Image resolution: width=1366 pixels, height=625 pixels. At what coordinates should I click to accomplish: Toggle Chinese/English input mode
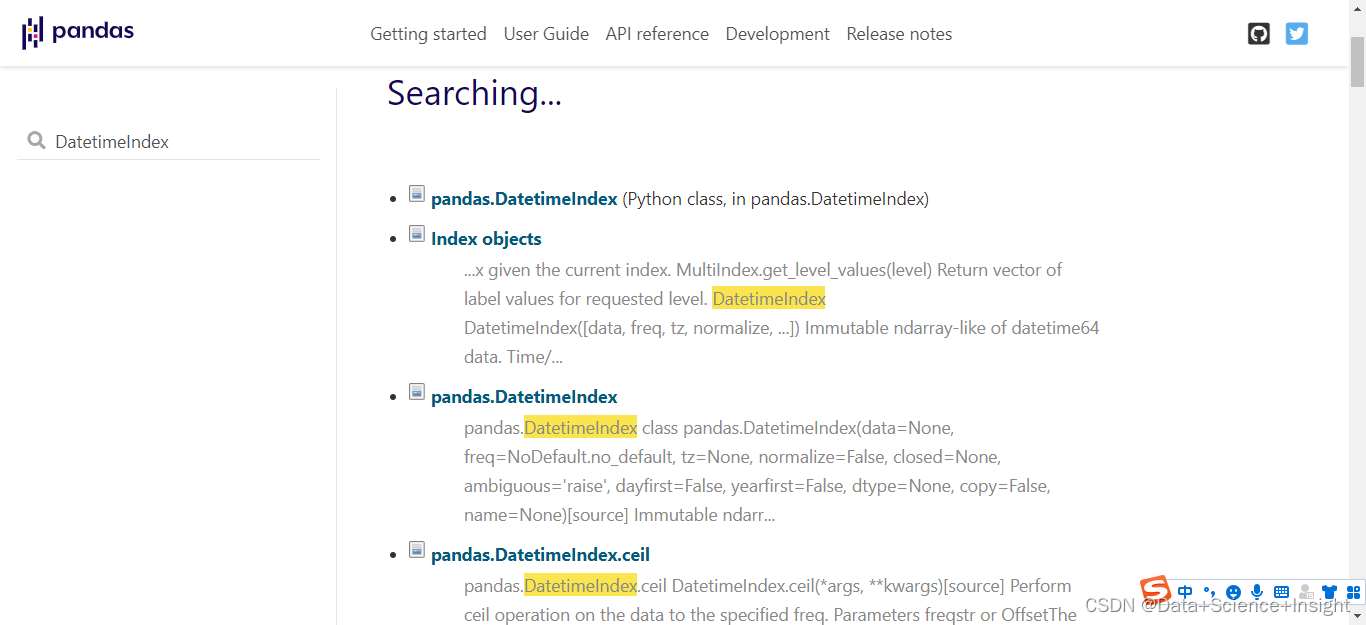click(1184, 592)
